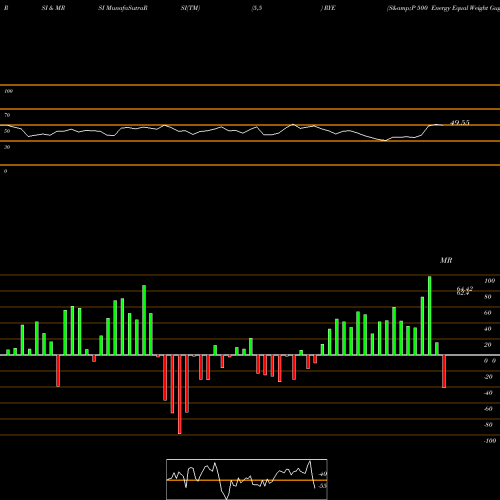Click the 30 level label on RSI axis
This screenshot has height=500, width=500.
point(7,147)
